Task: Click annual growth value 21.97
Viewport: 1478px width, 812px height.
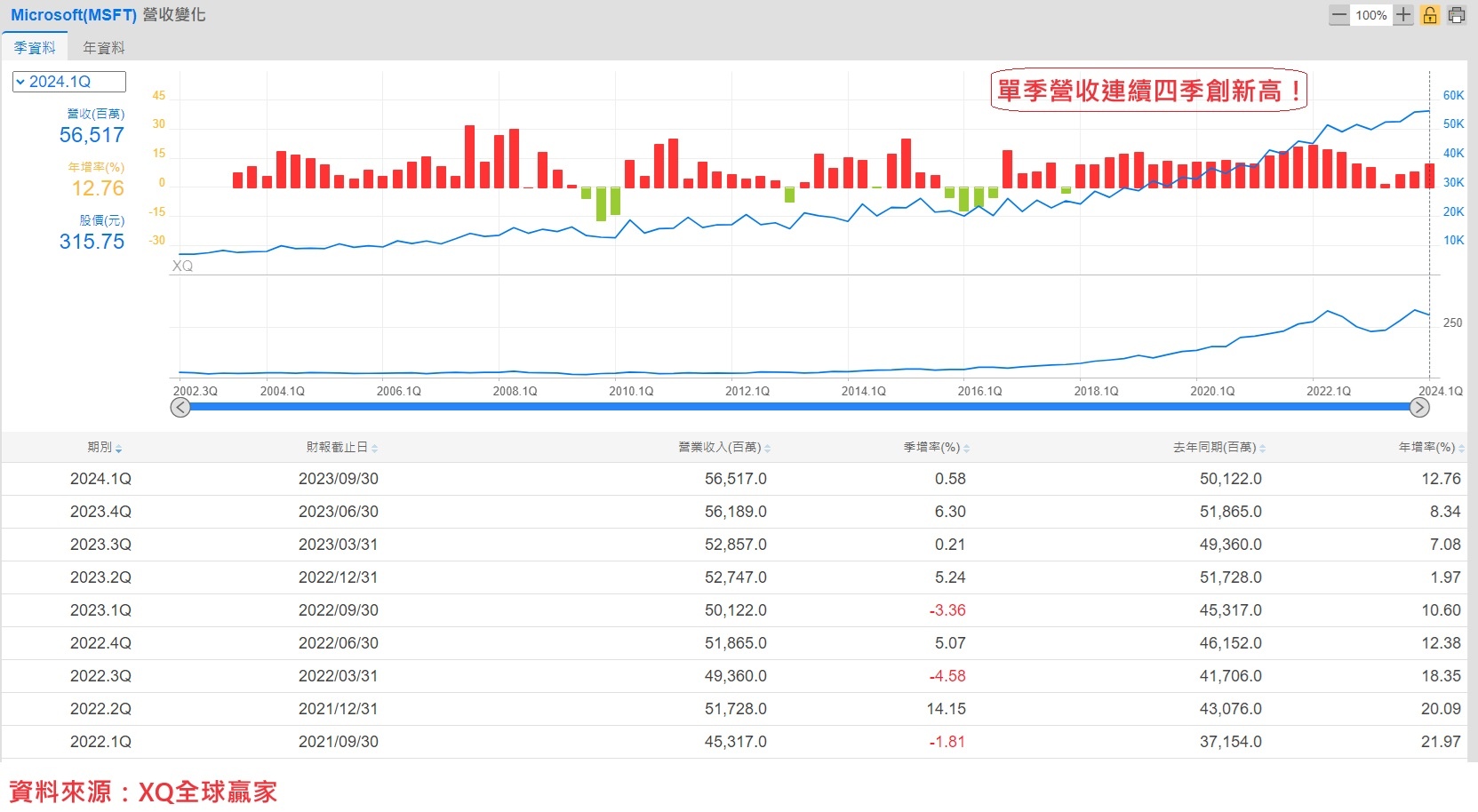Action: click(x=1441, y=742)
